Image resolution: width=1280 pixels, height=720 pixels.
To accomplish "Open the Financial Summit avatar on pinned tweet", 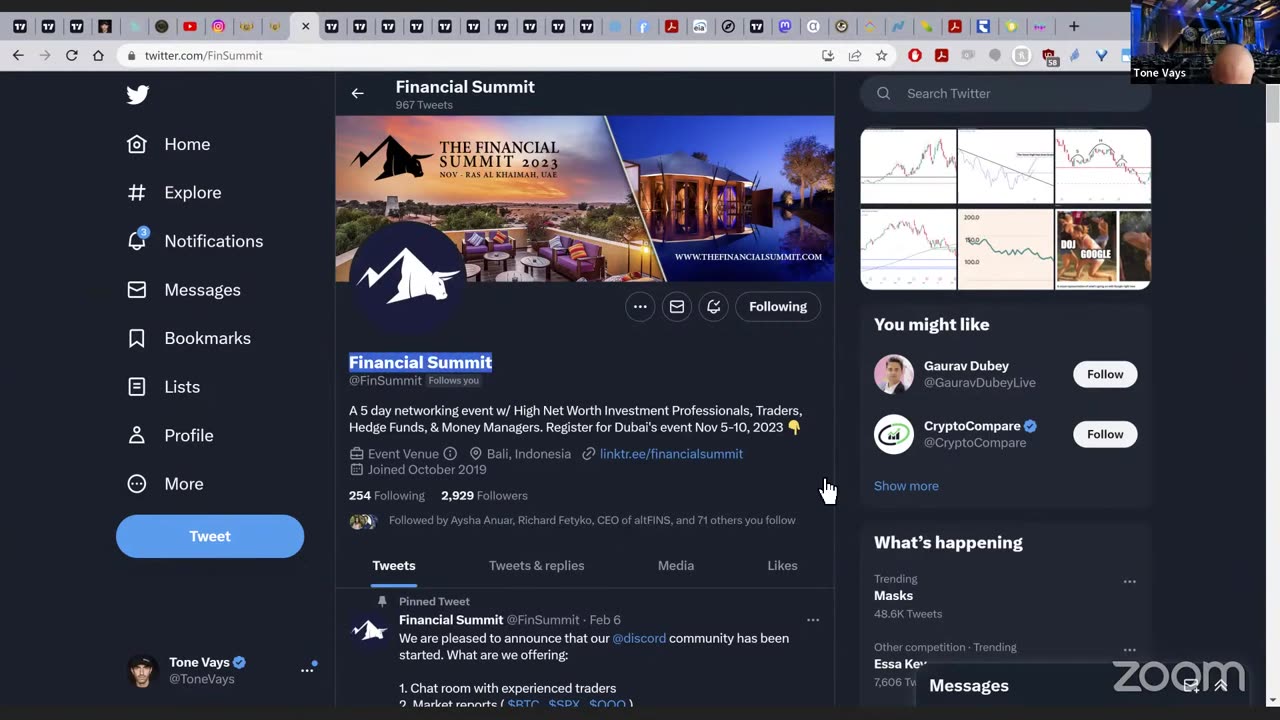I will (x=369, y=631).
